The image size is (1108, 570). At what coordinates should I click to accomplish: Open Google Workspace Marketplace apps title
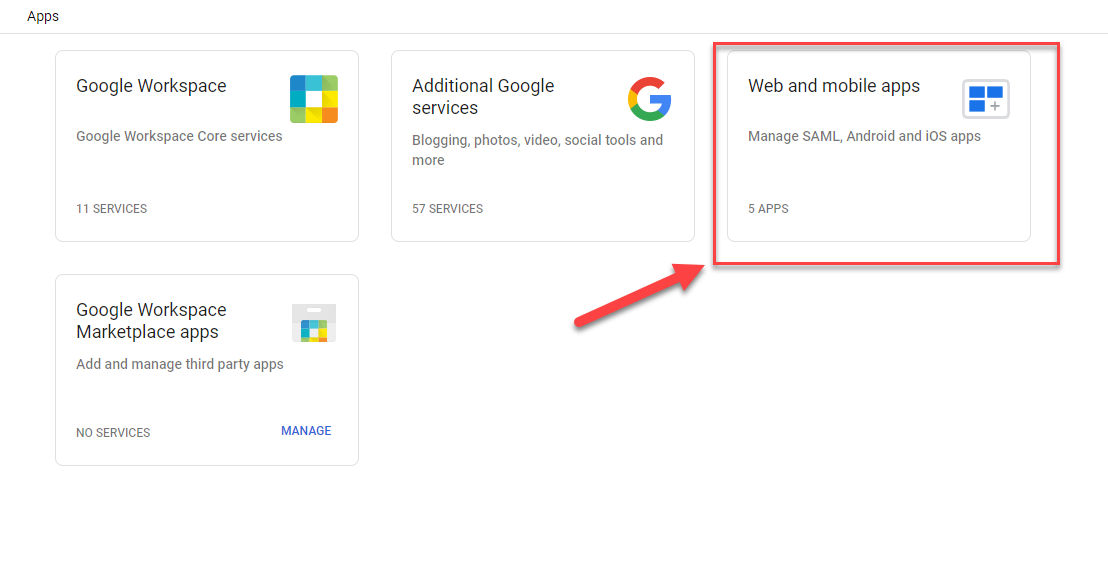point(151,321)
